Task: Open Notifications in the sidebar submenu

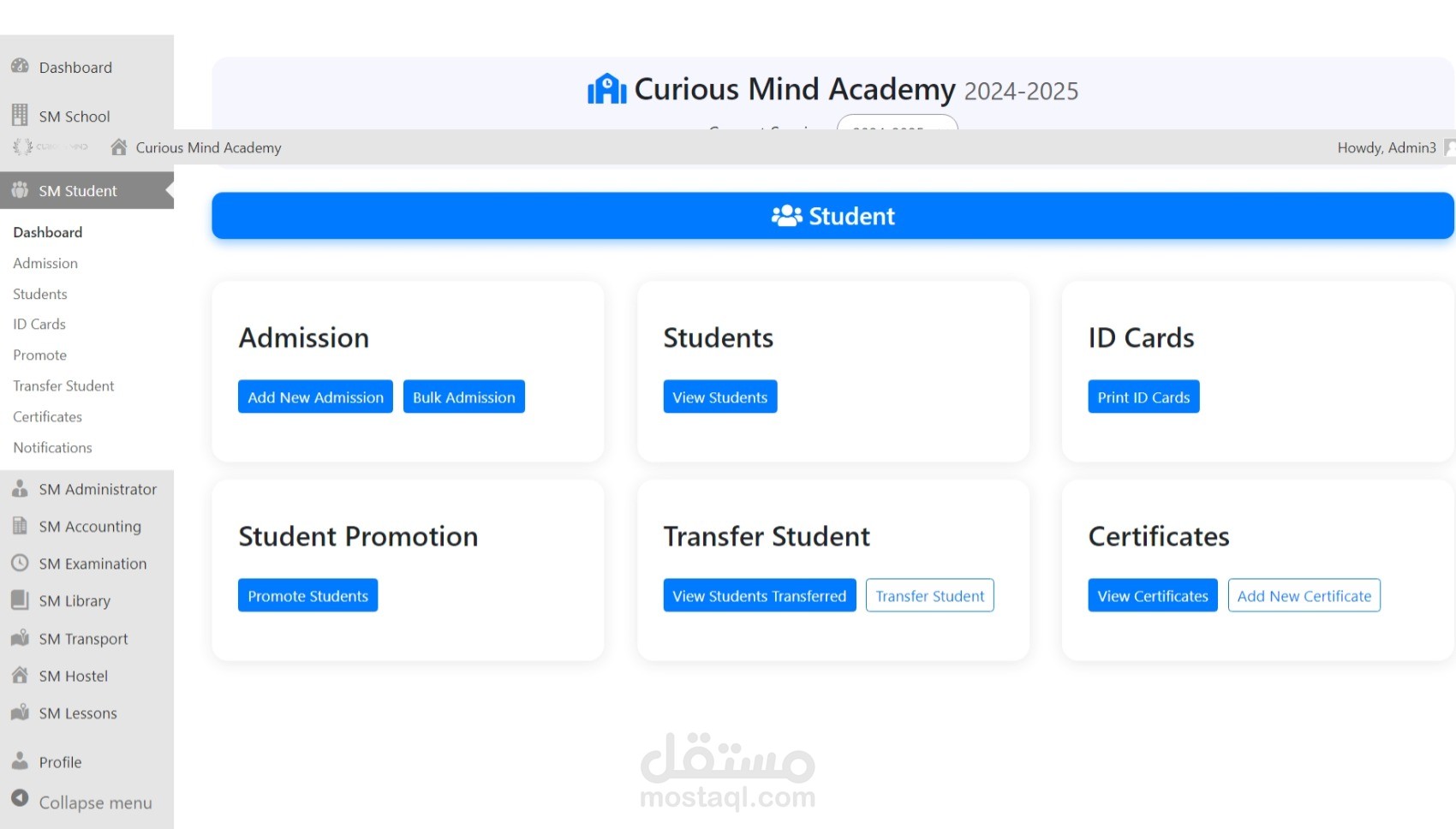Action: pyautogui.click(x=52, y=447)
